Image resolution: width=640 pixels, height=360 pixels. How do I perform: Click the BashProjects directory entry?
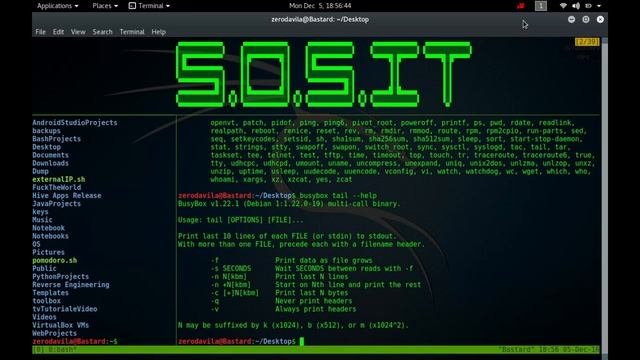57,139
